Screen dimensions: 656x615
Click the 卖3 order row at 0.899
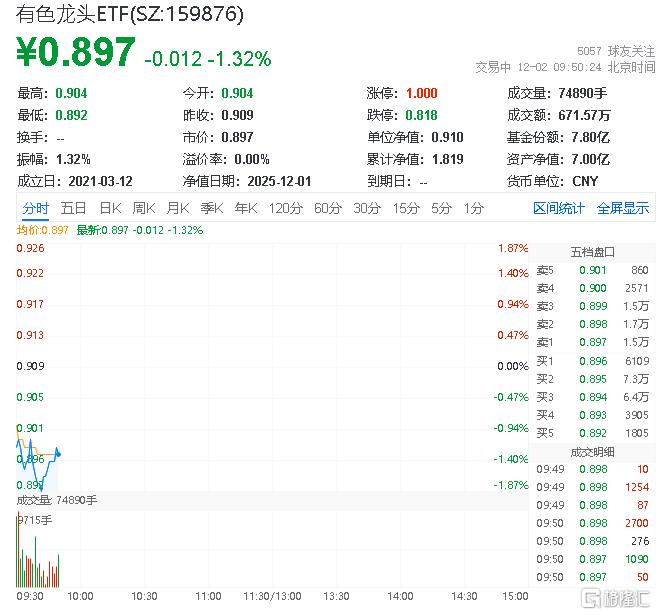pyautogui.click(x=592, y=306)
